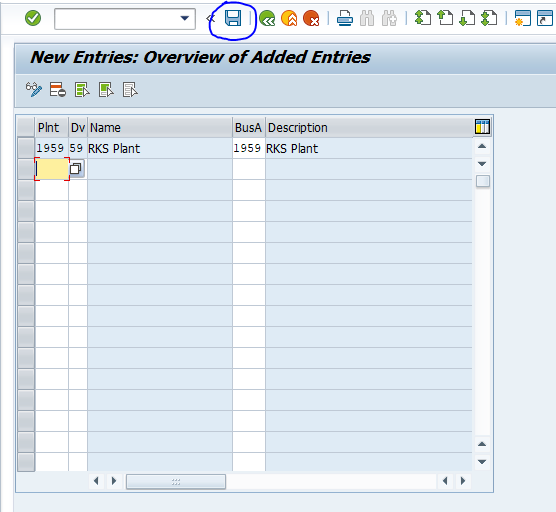Click the orange Exit icon
This screenshot has width=556, height=512.
click(289, 18)
